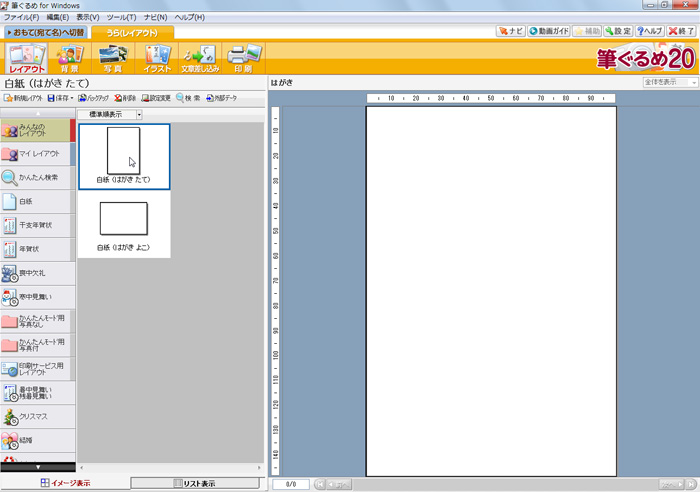This screenshot has width=700, height=492.
Task: Select the クリスマス category in sidebar
Action: [x=37, y=416]
